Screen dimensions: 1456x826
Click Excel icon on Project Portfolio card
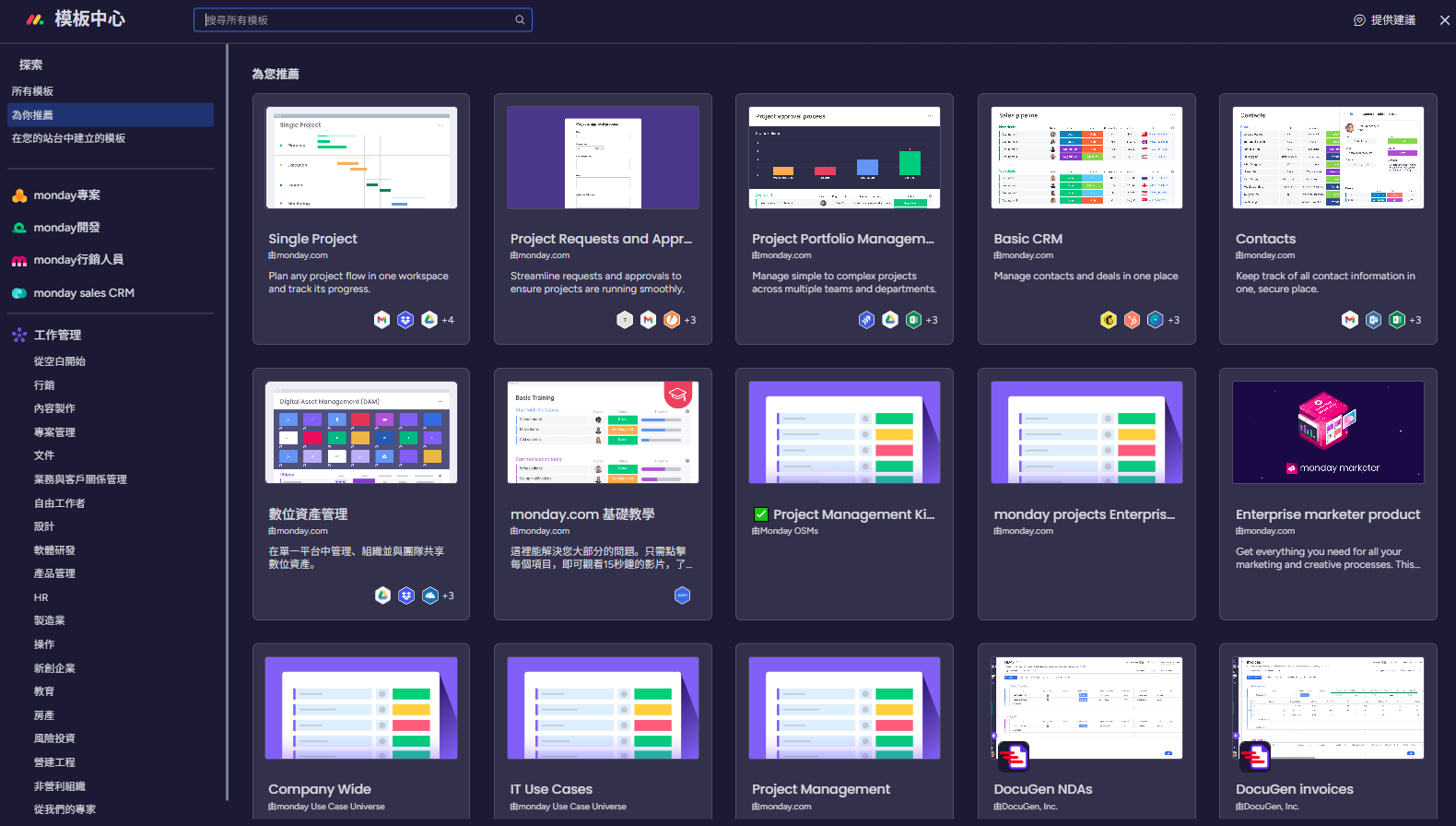pos(913,320)
